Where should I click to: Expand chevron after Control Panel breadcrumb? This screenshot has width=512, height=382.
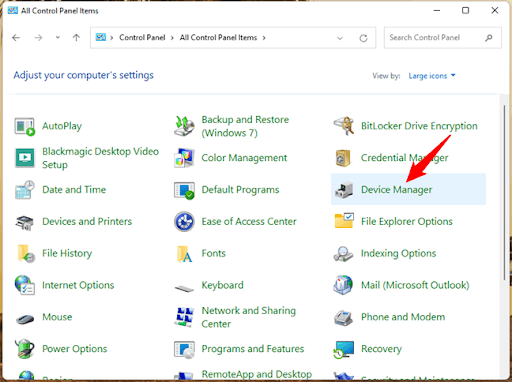pyautogui.click(x=172, y=38)
